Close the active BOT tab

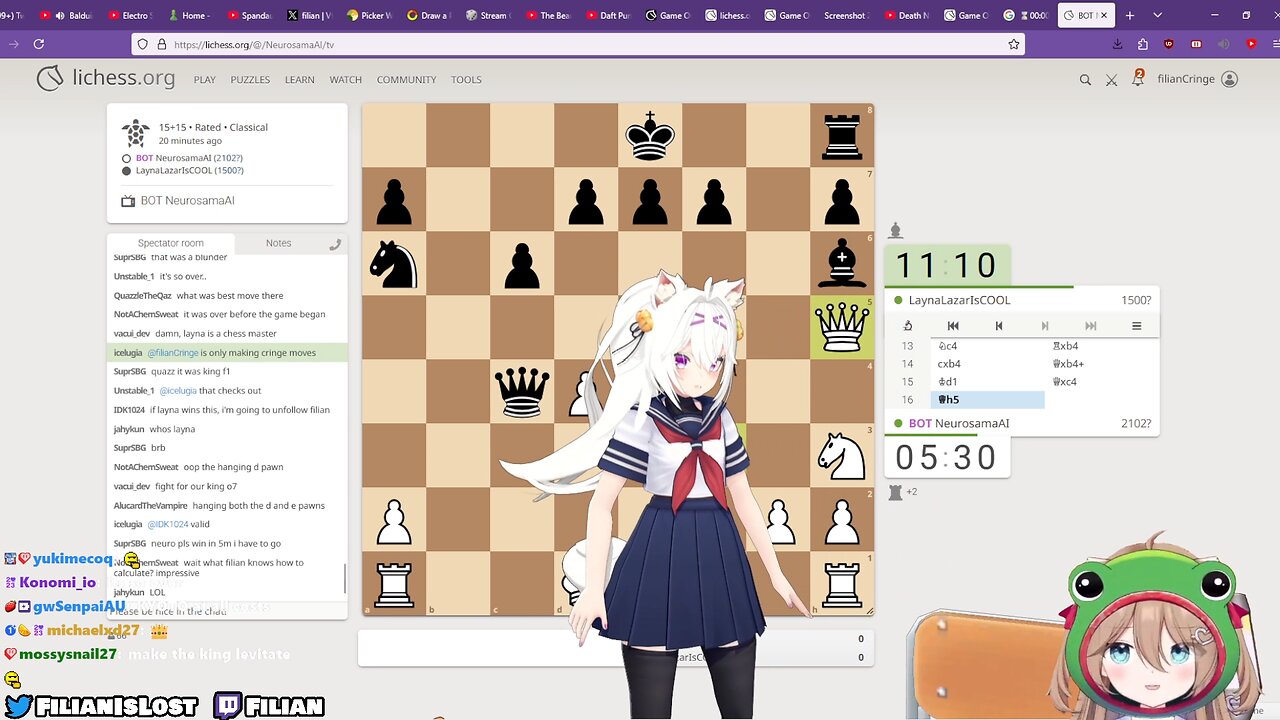pos(1105,15)
